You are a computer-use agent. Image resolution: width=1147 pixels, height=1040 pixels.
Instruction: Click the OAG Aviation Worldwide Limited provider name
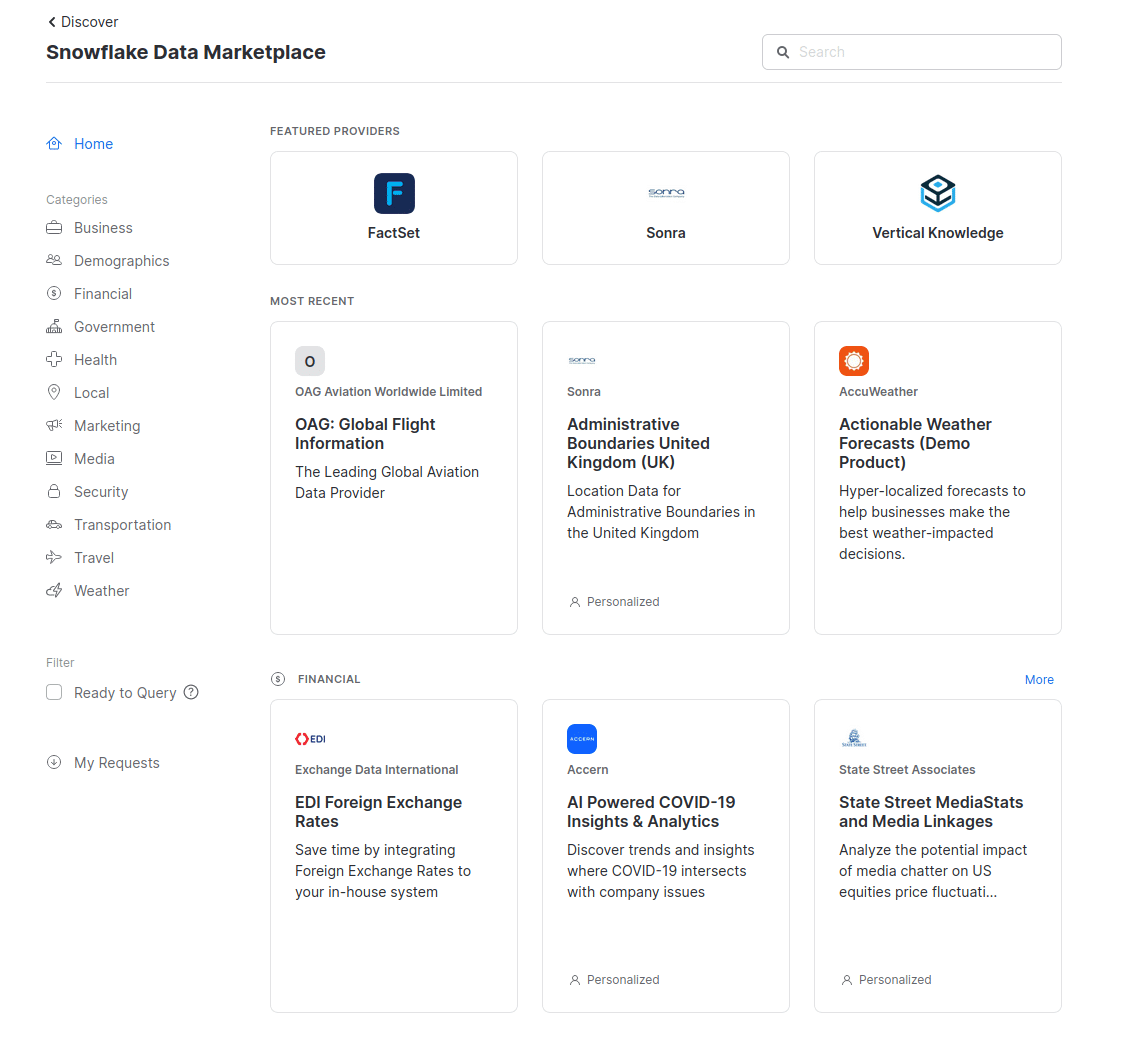click(x=388, y=391)
